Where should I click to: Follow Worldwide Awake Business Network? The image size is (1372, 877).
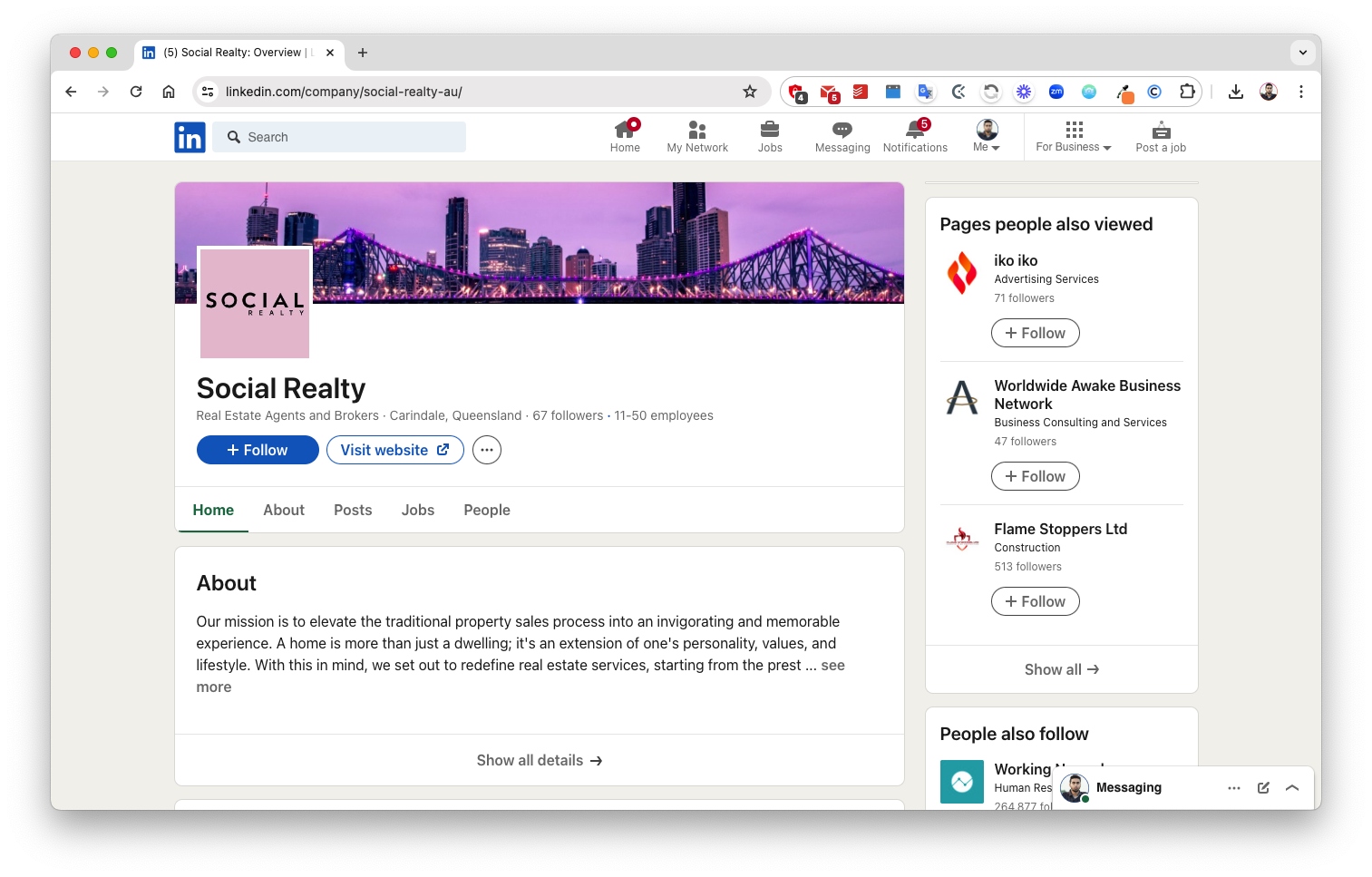pyautogui.click(x=1036, y=476)
